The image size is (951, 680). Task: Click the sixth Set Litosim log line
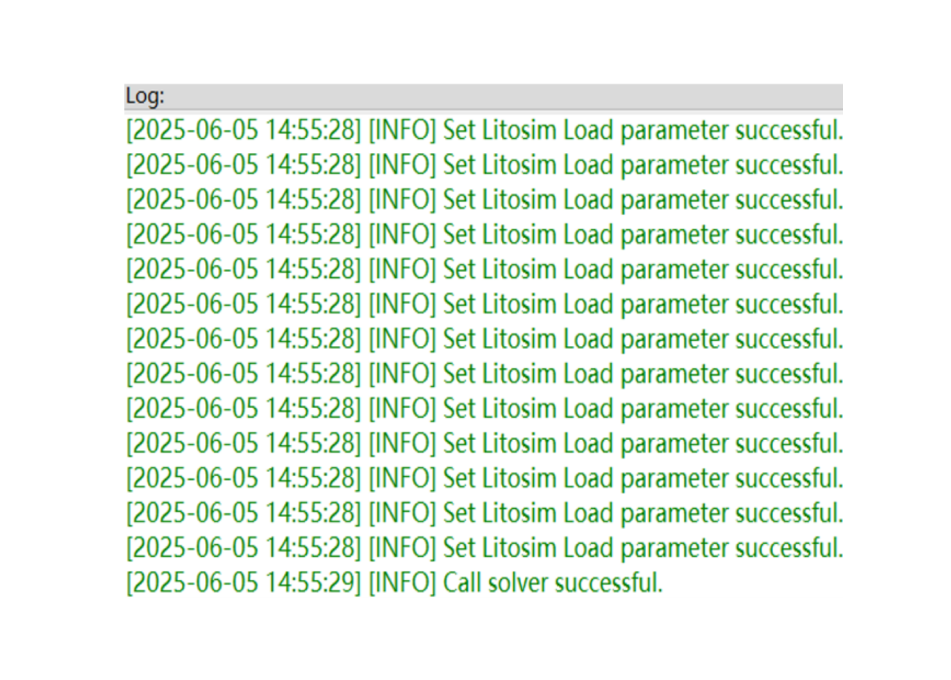click(485, 305)
